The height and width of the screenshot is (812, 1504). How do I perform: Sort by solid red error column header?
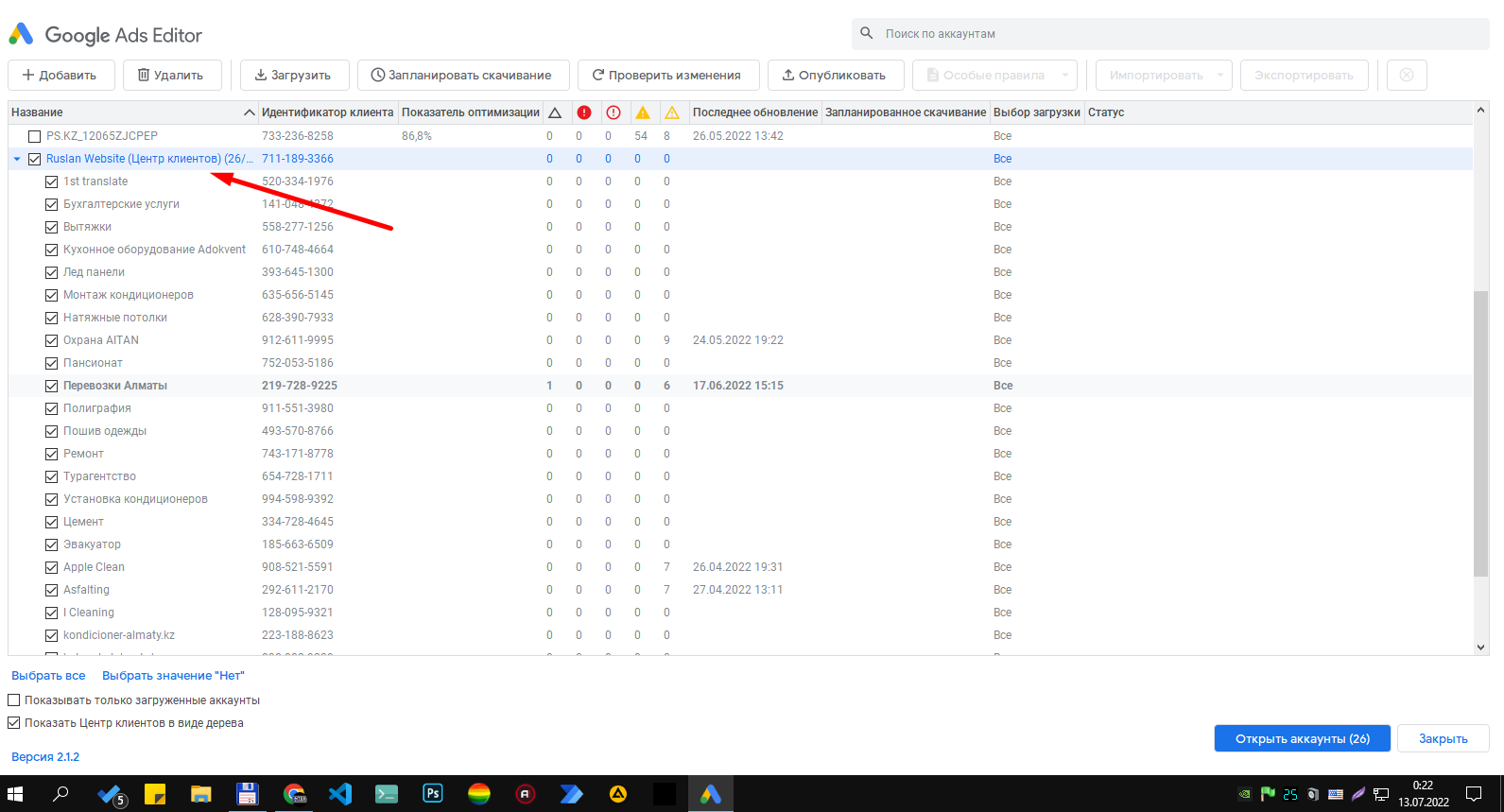[x=584, y=112]
